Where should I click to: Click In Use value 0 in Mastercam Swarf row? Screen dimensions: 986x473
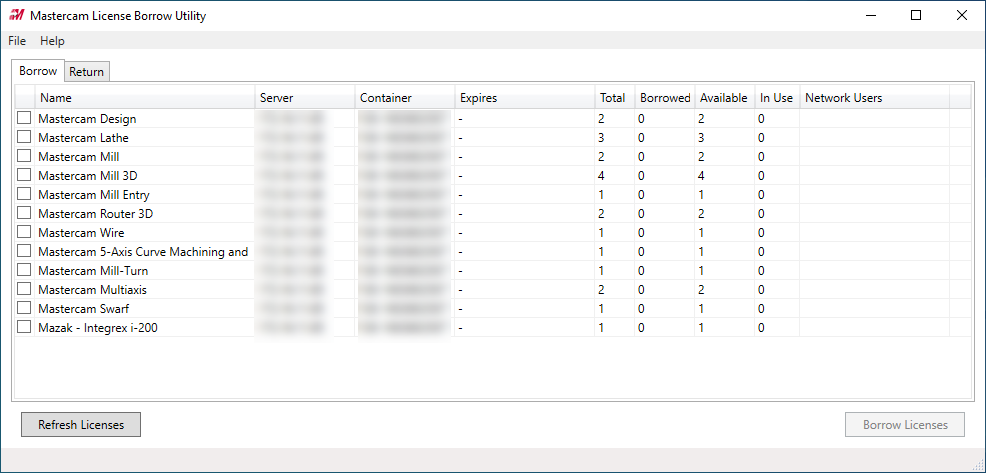761,308
